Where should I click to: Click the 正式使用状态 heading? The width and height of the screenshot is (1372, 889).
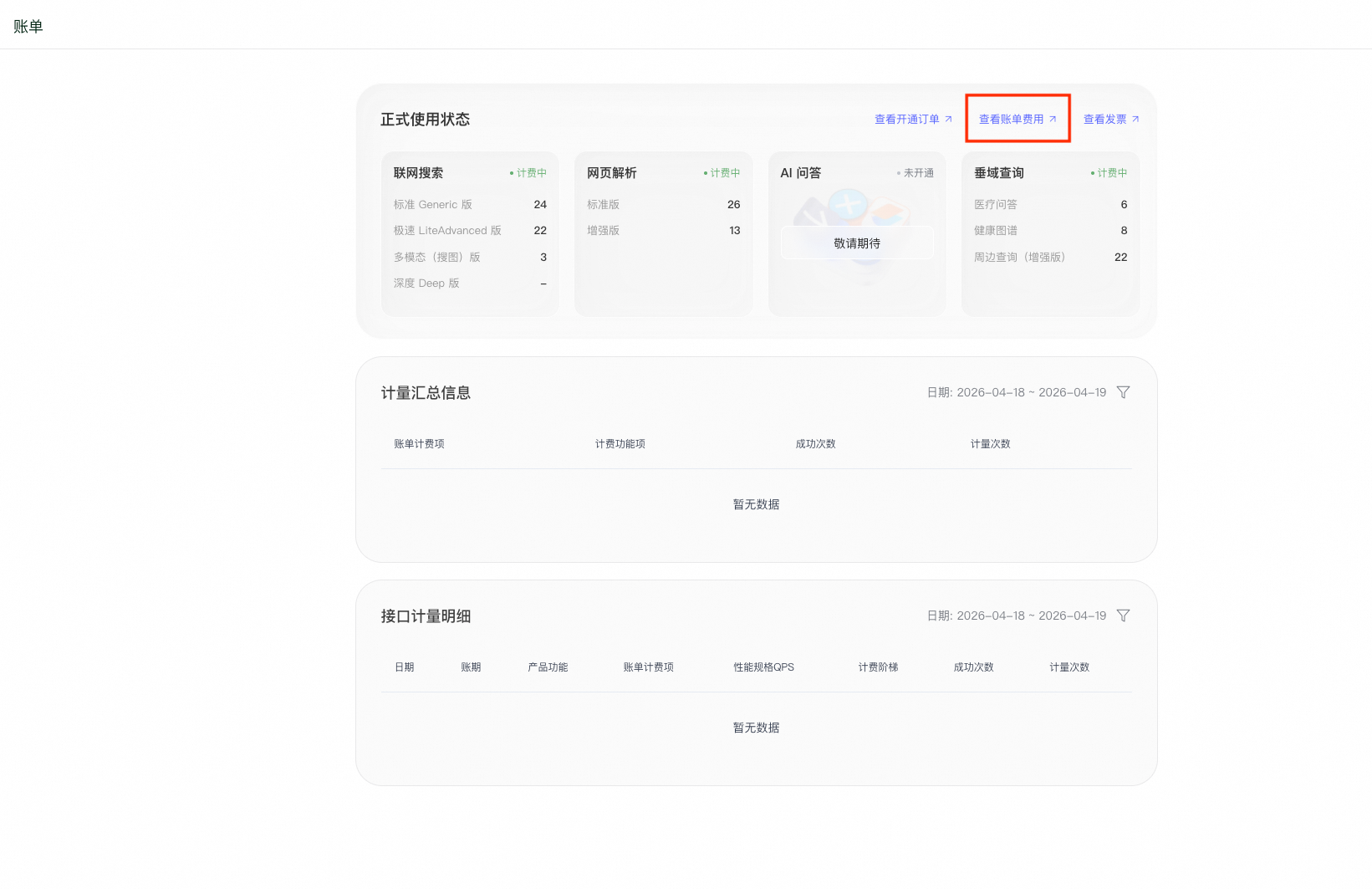(x=426, y=120)
